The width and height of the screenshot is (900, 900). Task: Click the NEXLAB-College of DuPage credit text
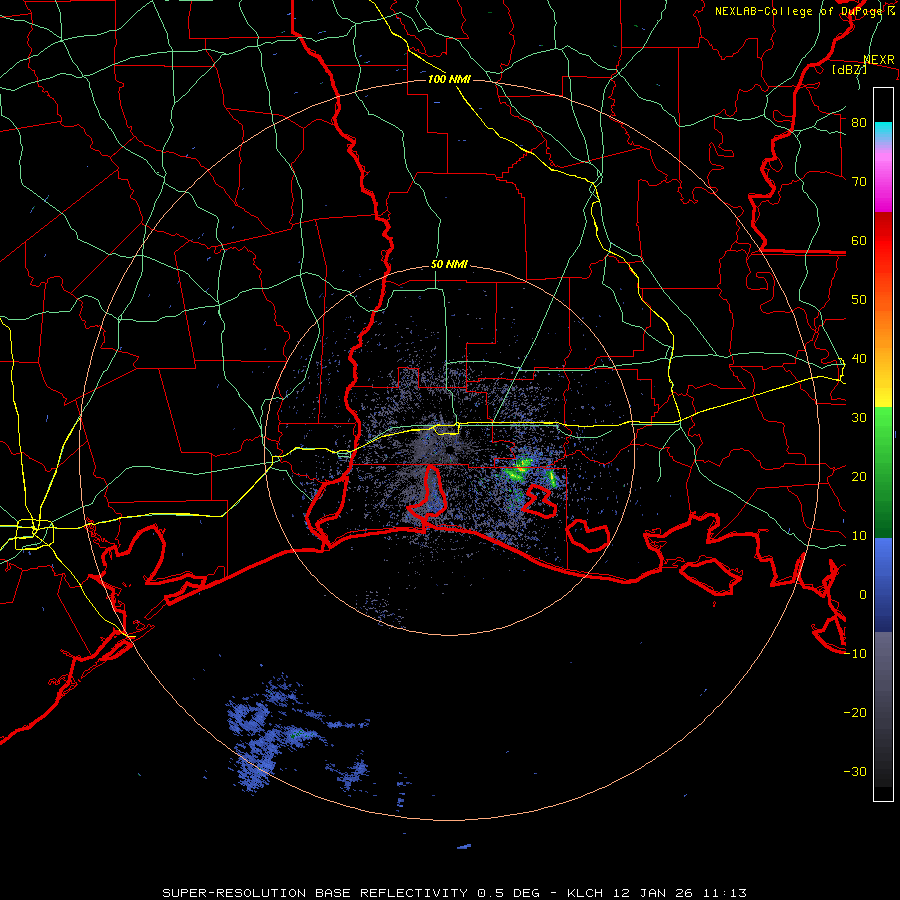pyautogui.click(x=805, y=11)
